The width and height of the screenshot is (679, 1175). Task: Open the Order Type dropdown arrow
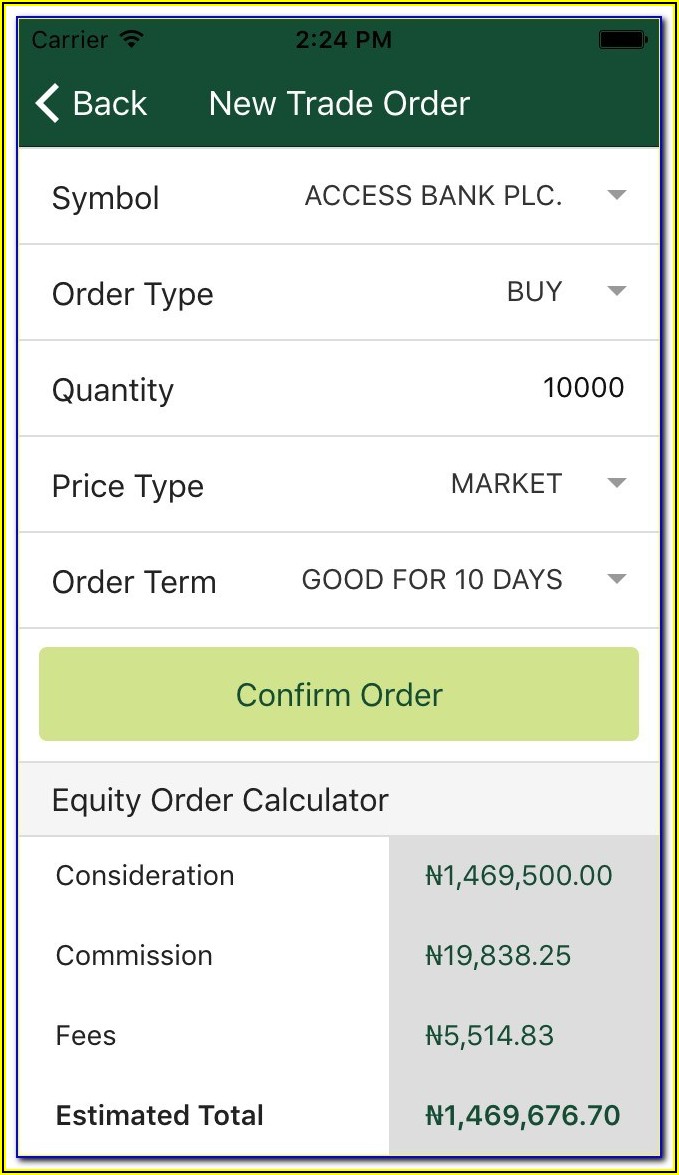click(x=617, y=291)
